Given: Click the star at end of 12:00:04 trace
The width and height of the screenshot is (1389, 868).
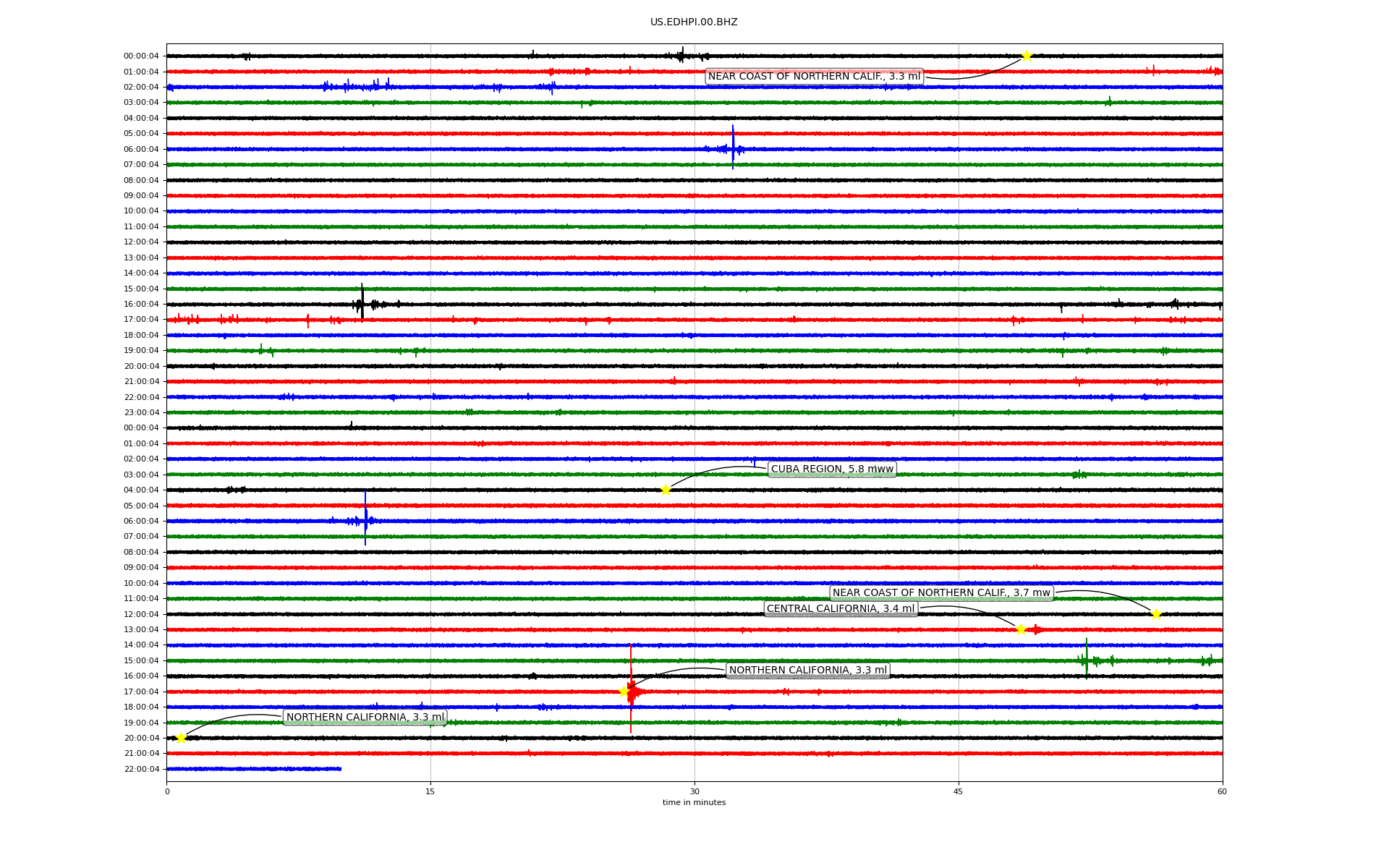Looking at the screenshot, I should [1156, 614].
